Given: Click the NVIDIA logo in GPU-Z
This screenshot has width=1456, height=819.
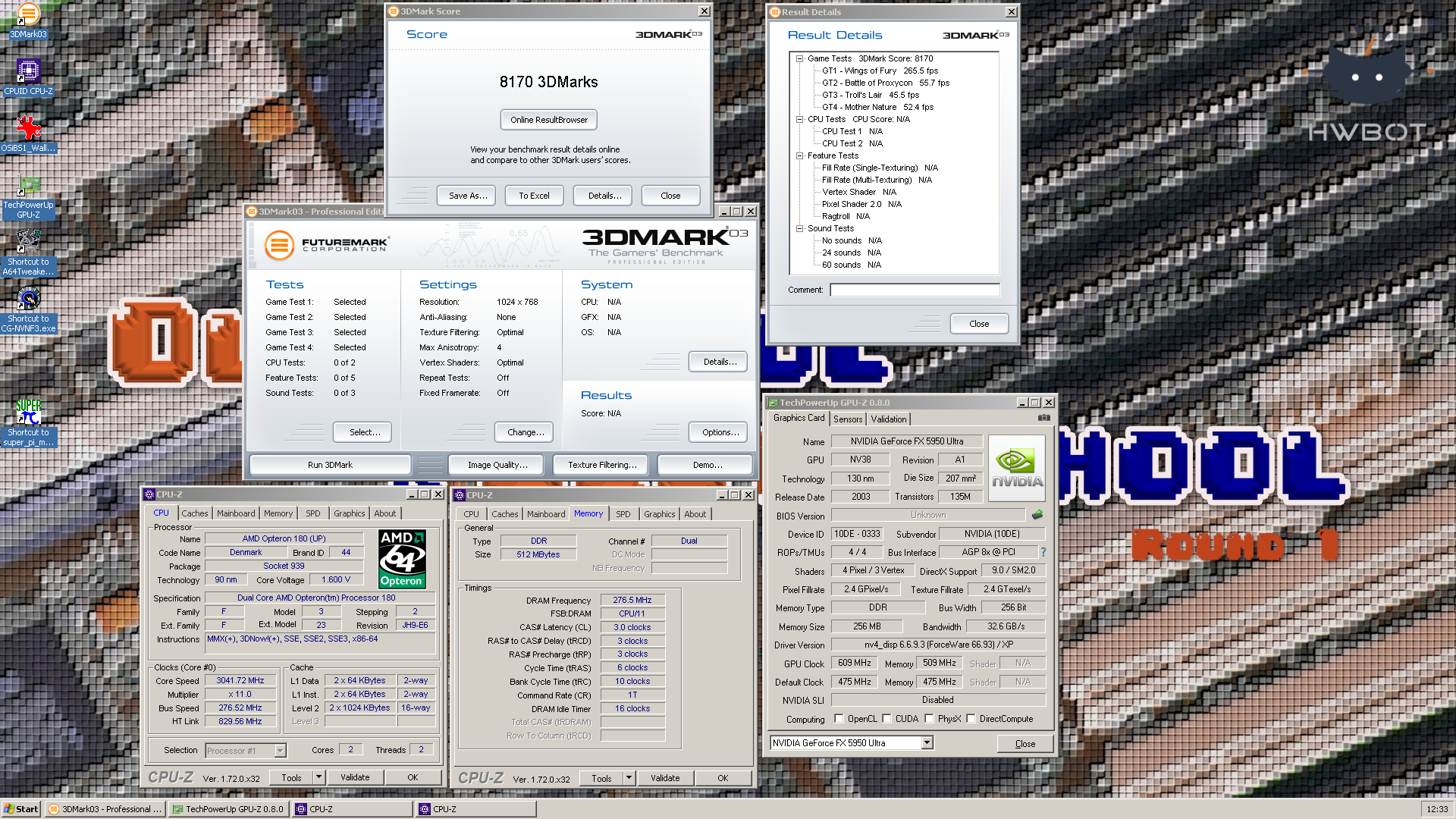Looking at the screenshot, I should pyautogui.click(x=1016, y=467).
